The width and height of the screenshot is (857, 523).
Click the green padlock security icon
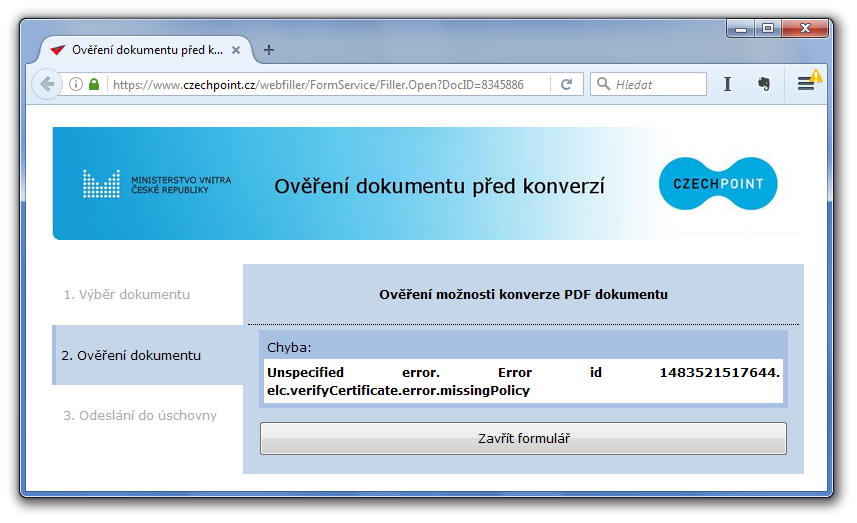pos(94,84)
